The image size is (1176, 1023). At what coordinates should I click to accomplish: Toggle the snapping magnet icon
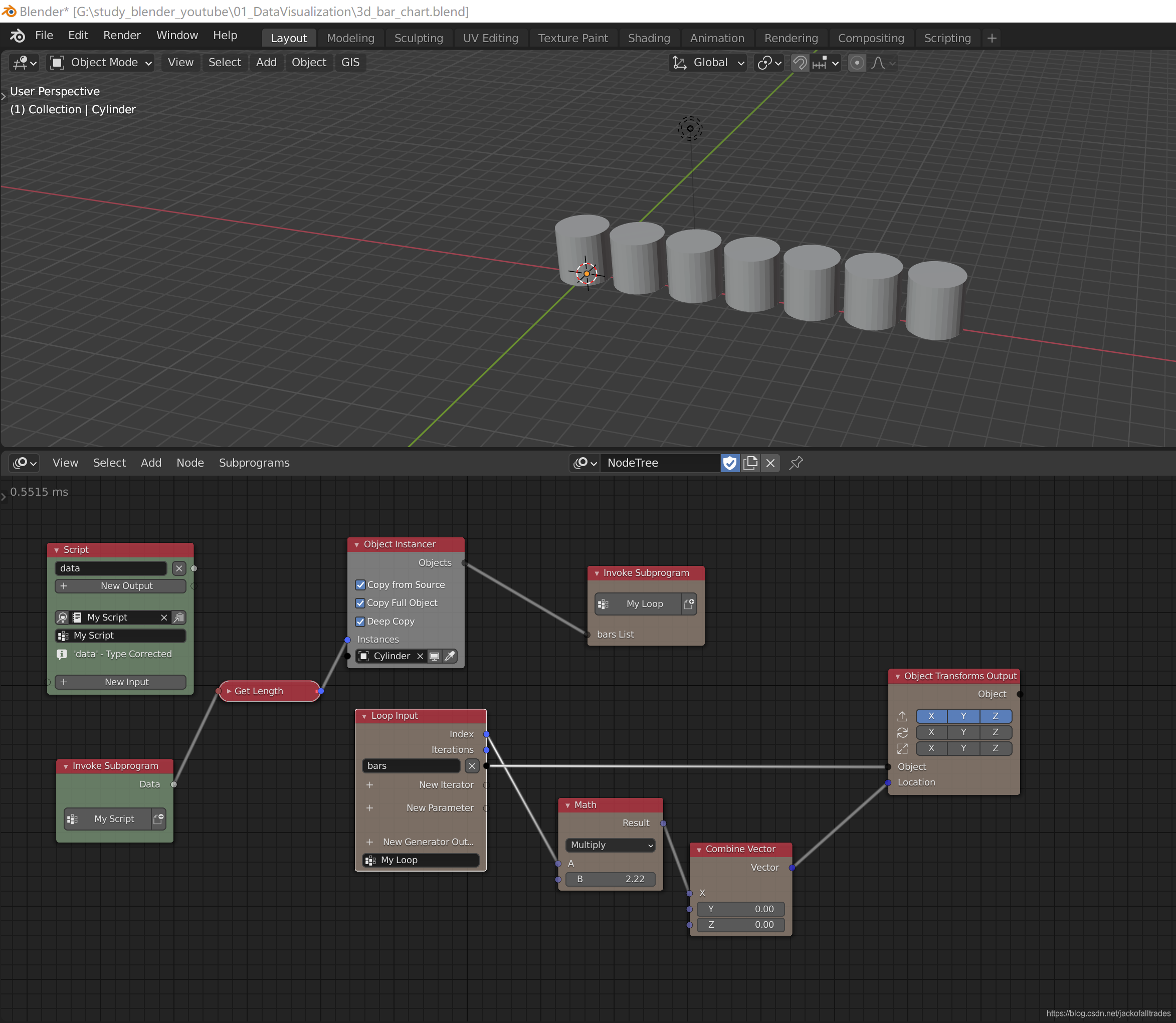click(800, 63)
